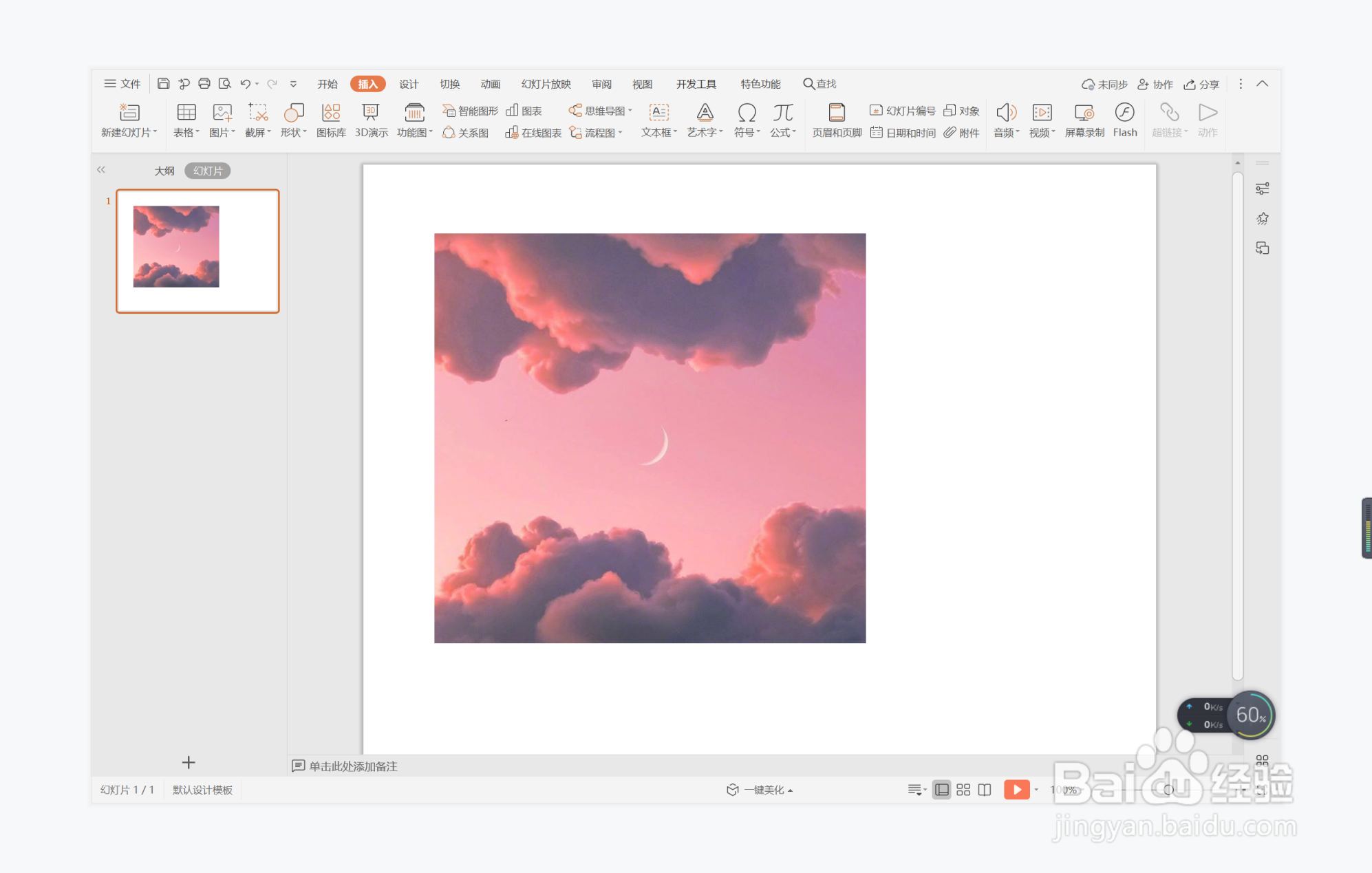Select the 大纲 outline panel tab
The height and width of the screenshot is (873, 1372).
click(164, 171)
